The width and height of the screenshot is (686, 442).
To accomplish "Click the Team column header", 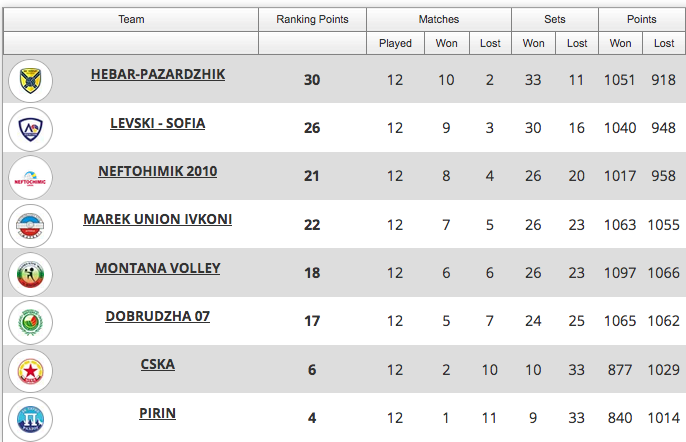I will pos(131,19).
